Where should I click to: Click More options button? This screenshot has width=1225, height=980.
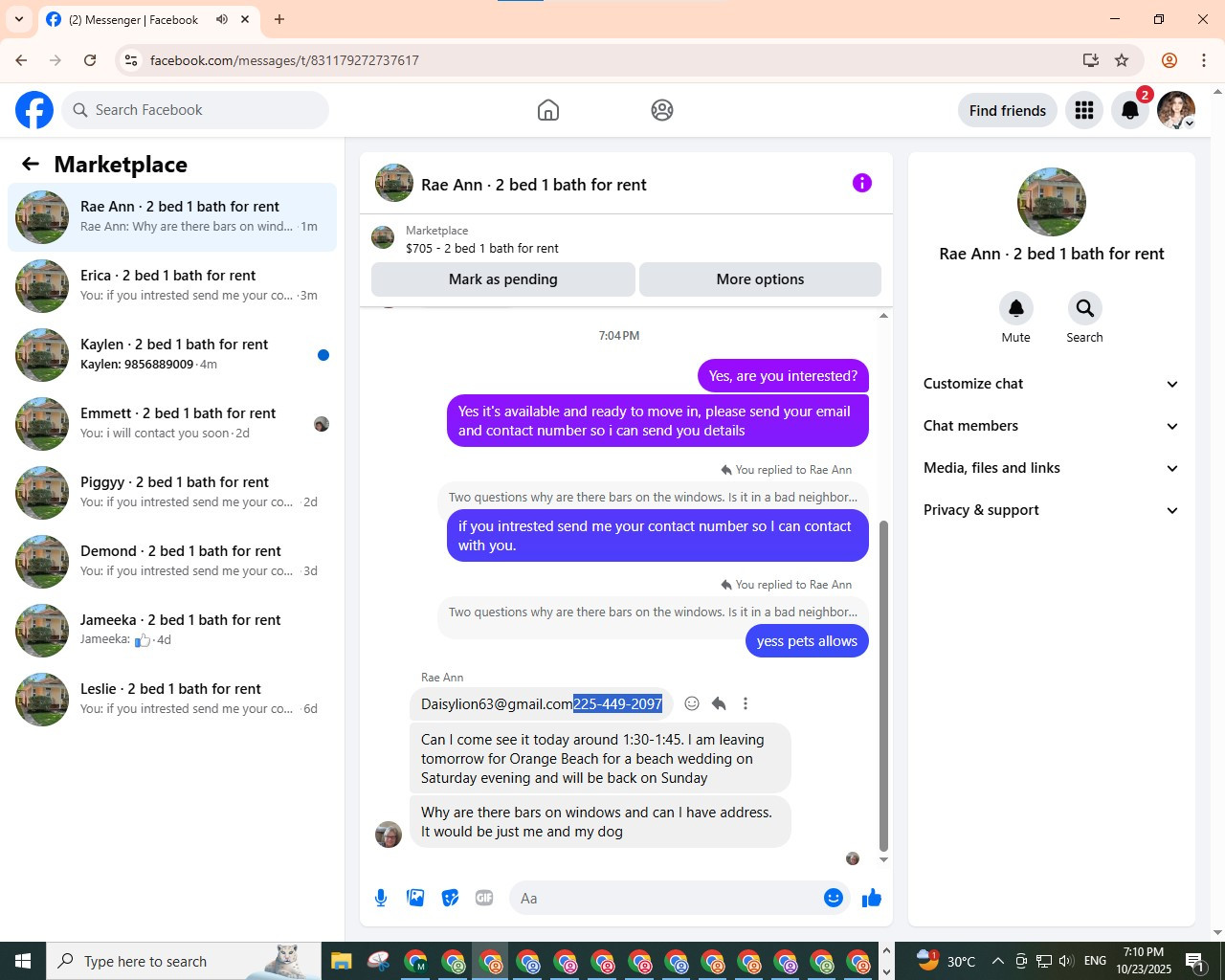tap(760, 279)
